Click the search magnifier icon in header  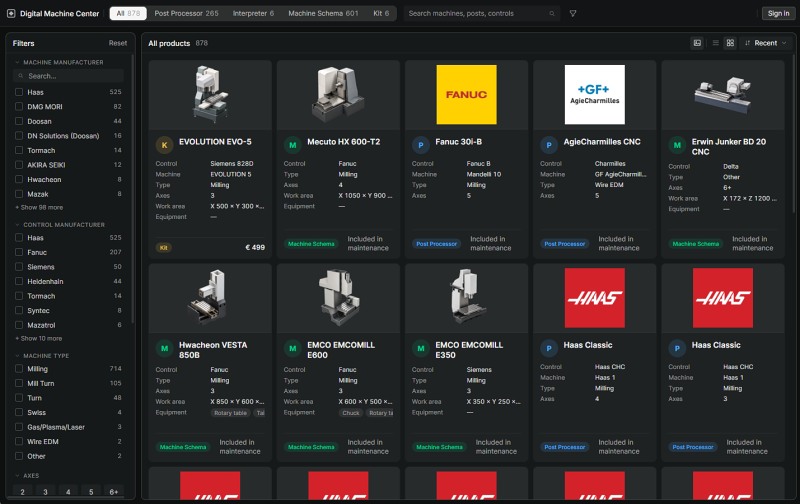pyautogui.click(x=552, y=14)
